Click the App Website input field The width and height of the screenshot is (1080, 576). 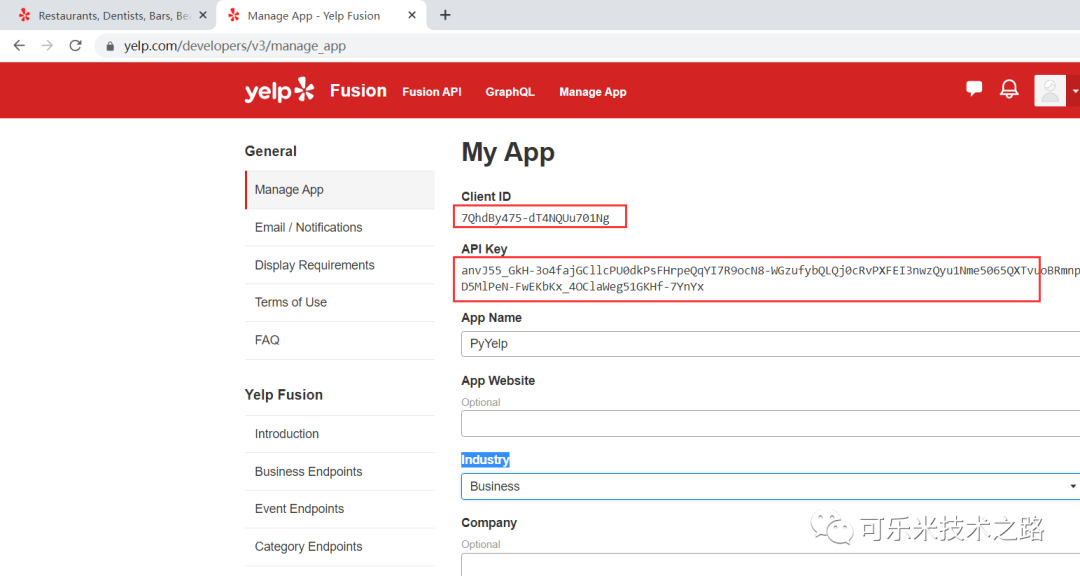[x=768, y=424]
